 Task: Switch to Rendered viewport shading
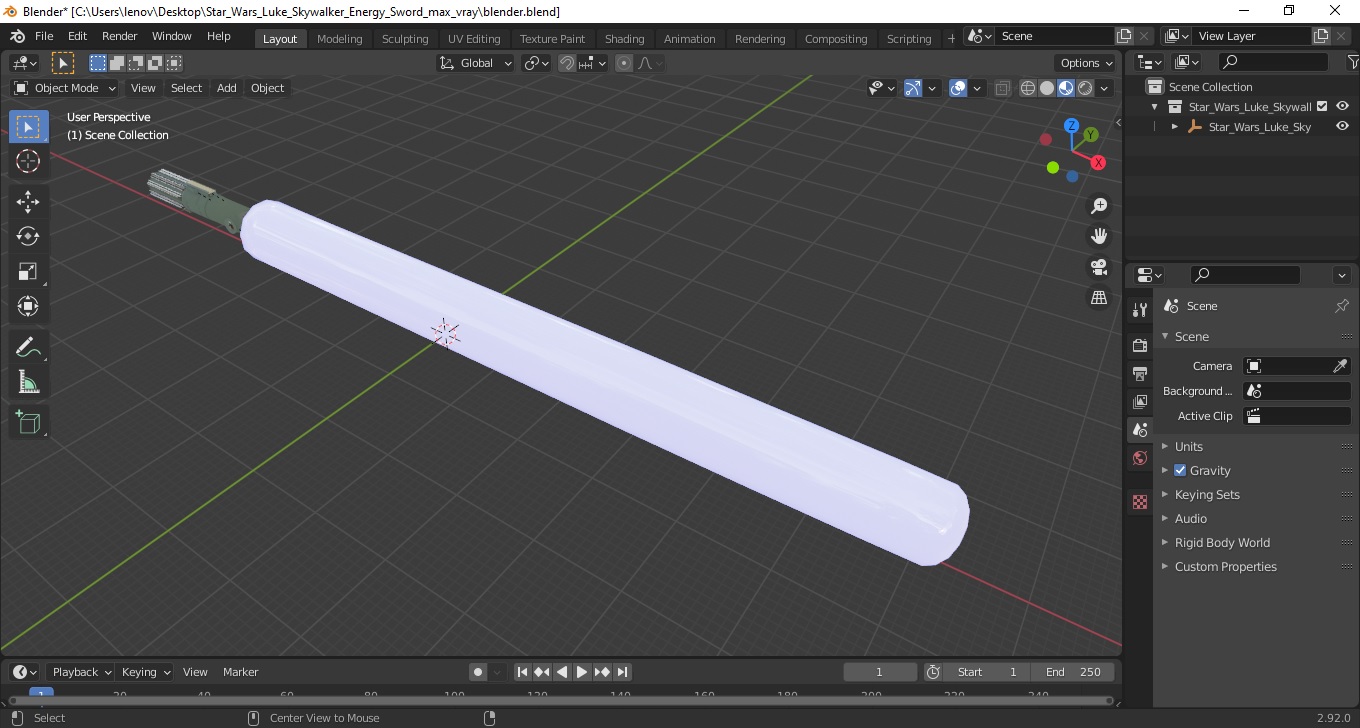point(1085,88)
